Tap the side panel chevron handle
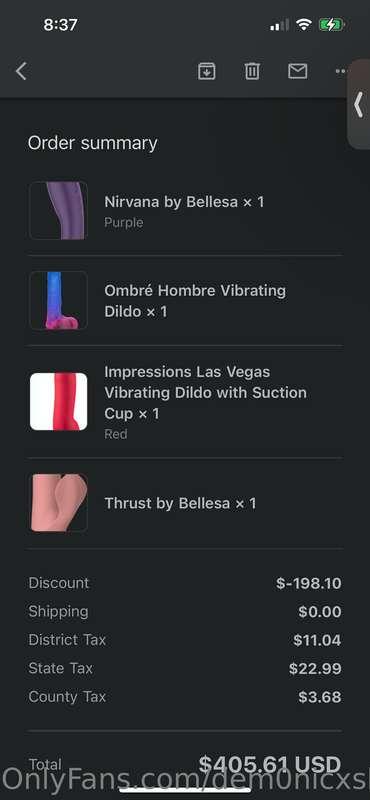This screenshot has width=370, height=800. coord(359,106)
